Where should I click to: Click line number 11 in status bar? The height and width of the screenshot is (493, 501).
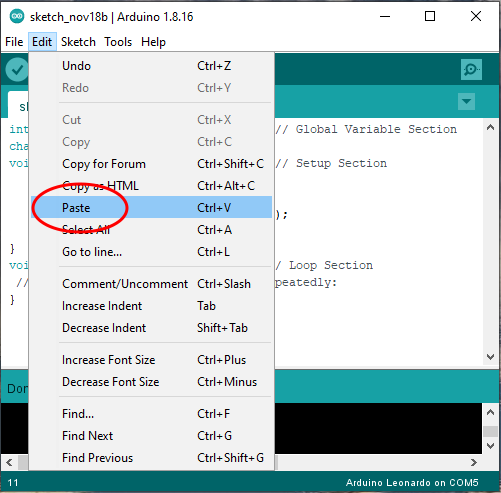click(x=13, y=483)
